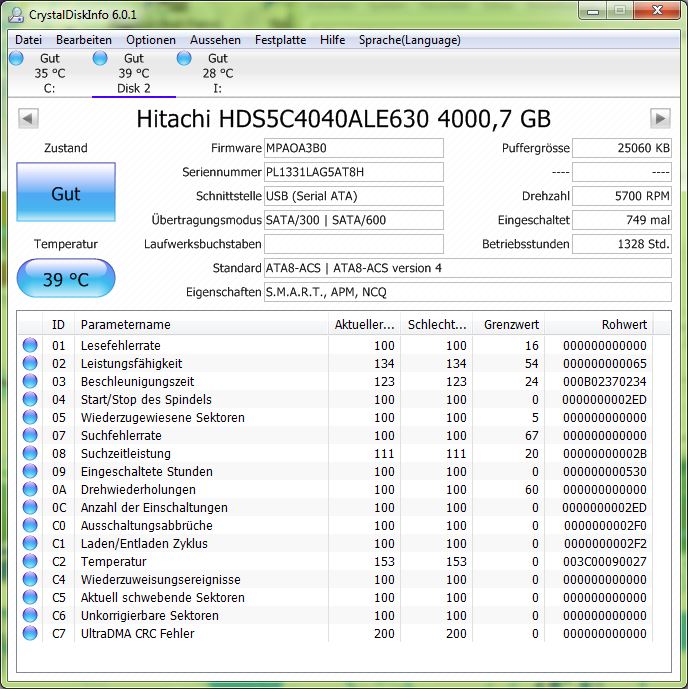Click the blue status orb for drive I:

(x=184, y=58)
